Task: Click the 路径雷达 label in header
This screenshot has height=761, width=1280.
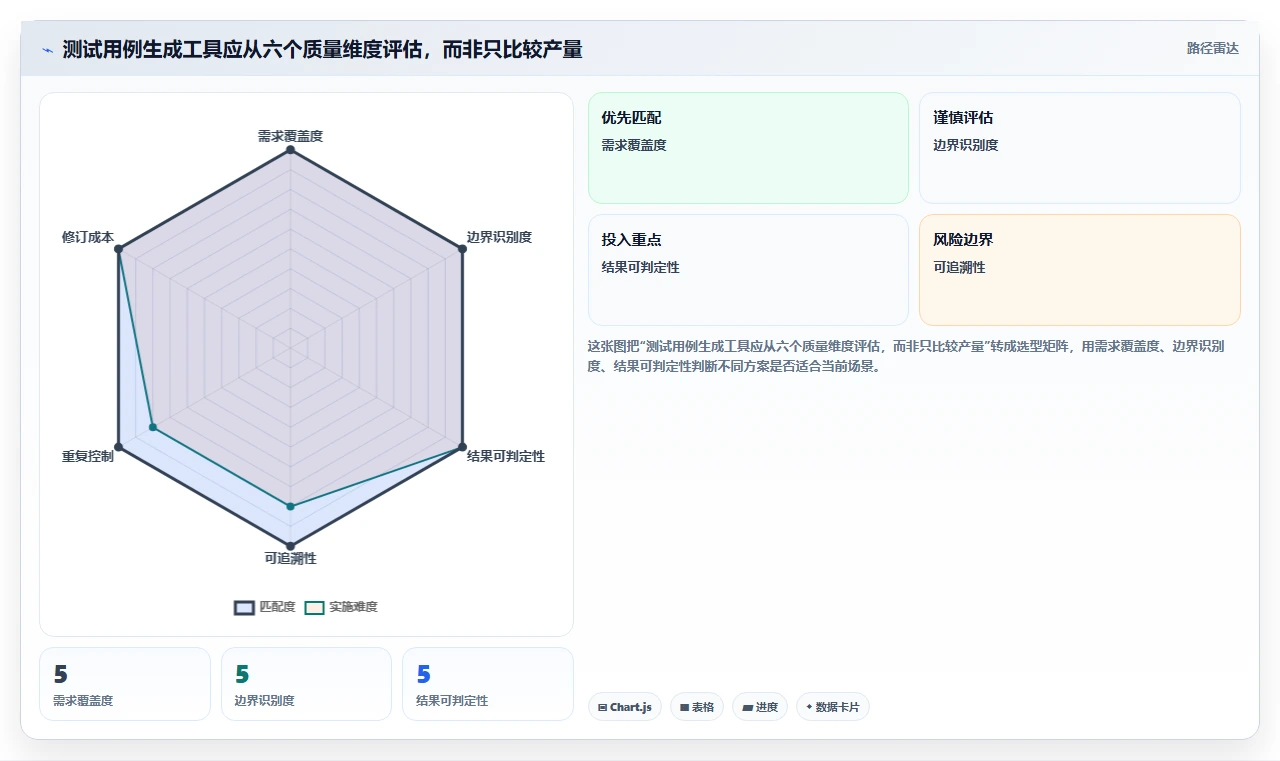Action: pyautogui.click(x=1212, y=48)
